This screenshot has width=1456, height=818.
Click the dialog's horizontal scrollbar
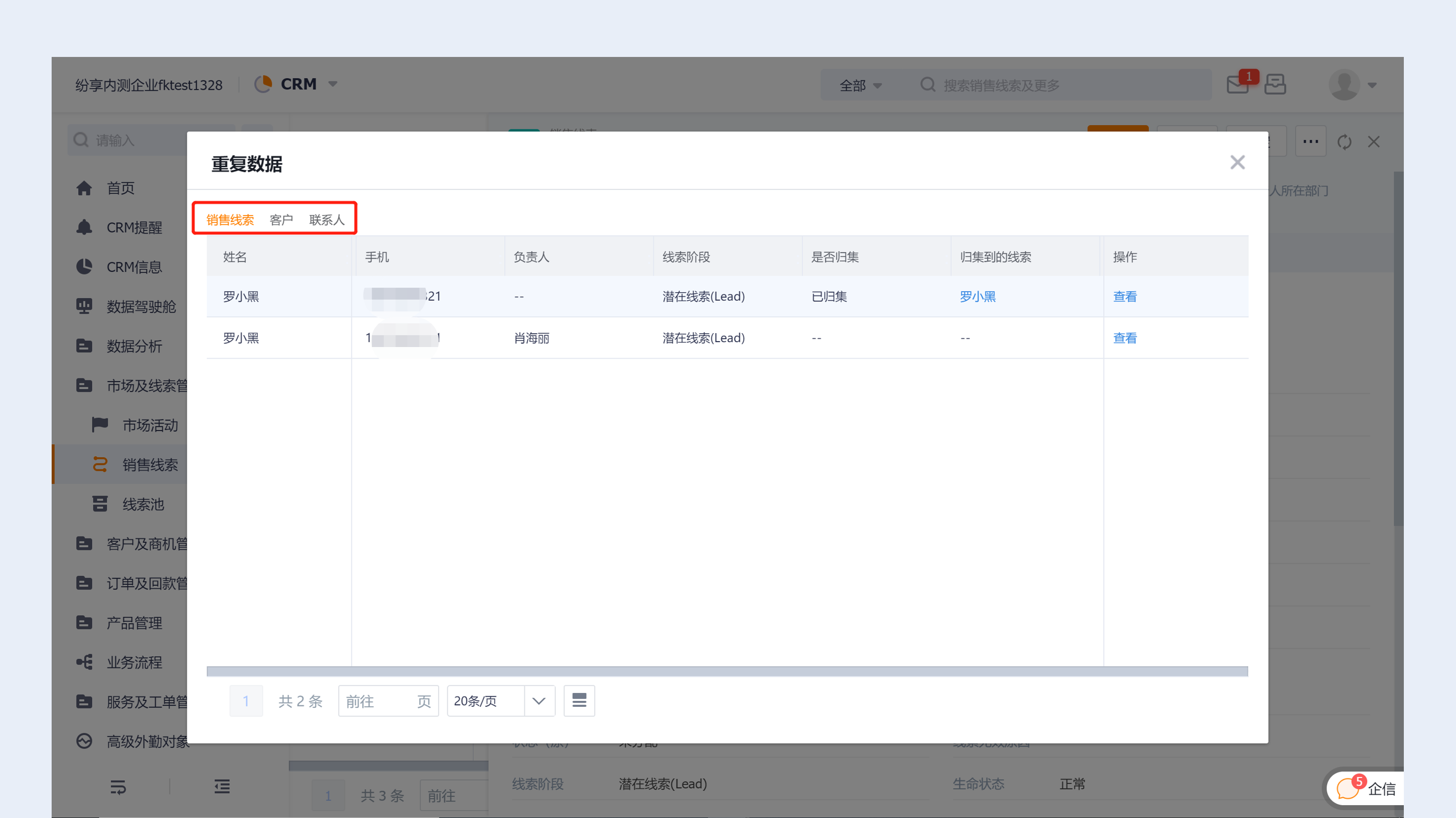tap(727, 671)
